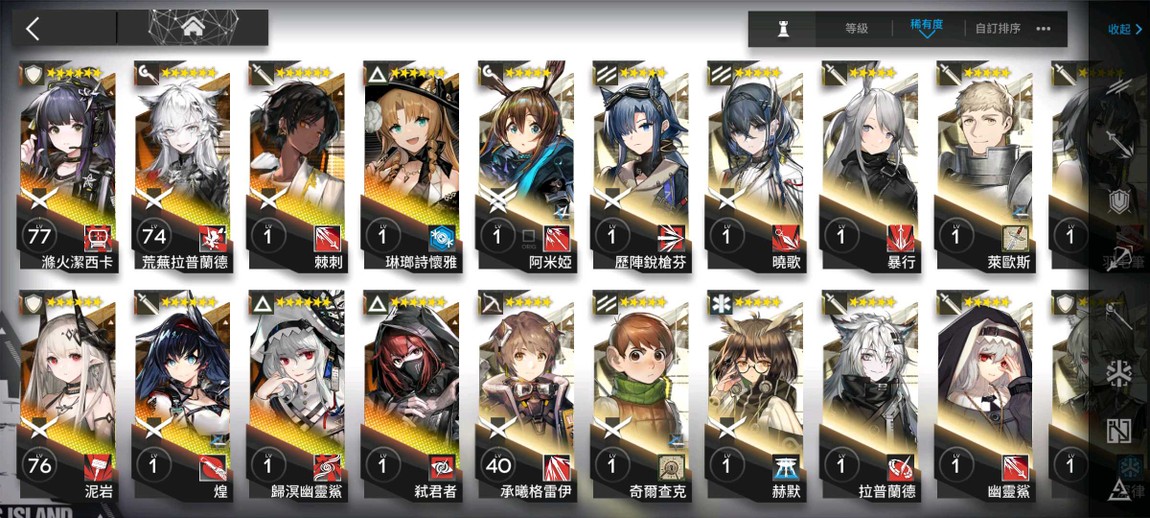Collapse the side panel with 收起

[1124, 29]
